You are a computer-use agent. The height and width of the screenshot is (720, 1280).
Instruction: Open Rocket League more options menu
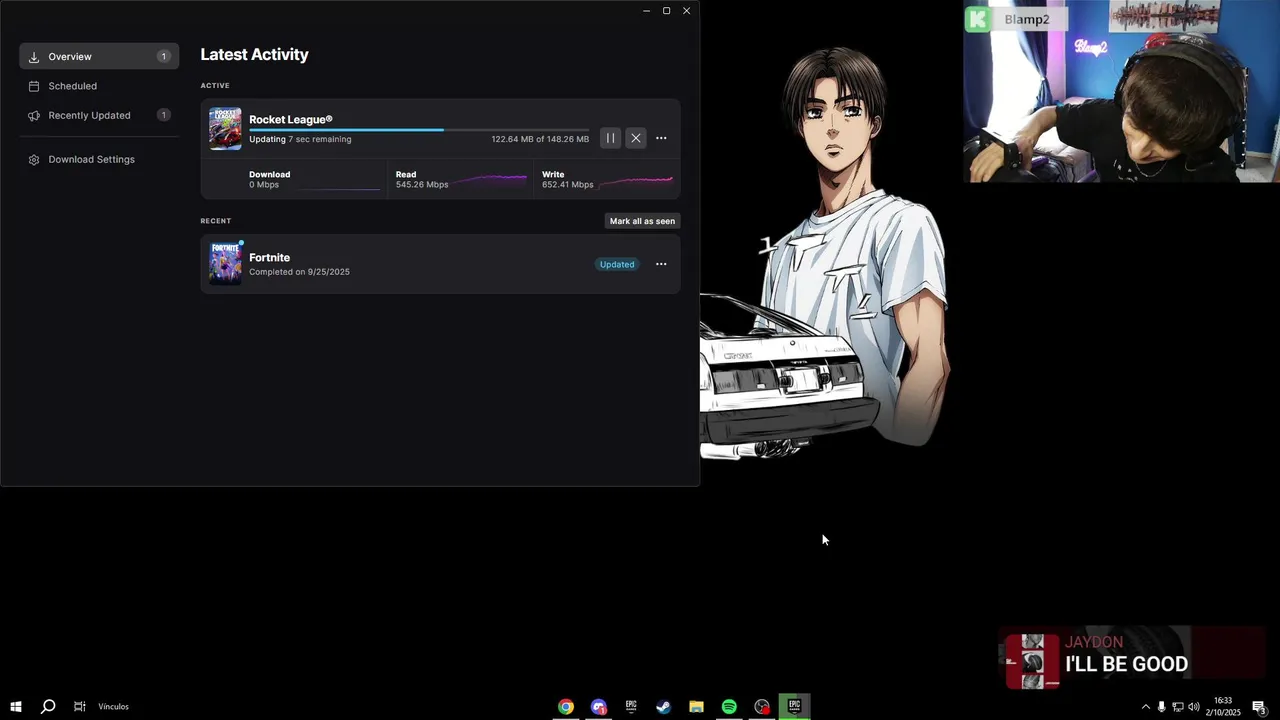(661, 138)
